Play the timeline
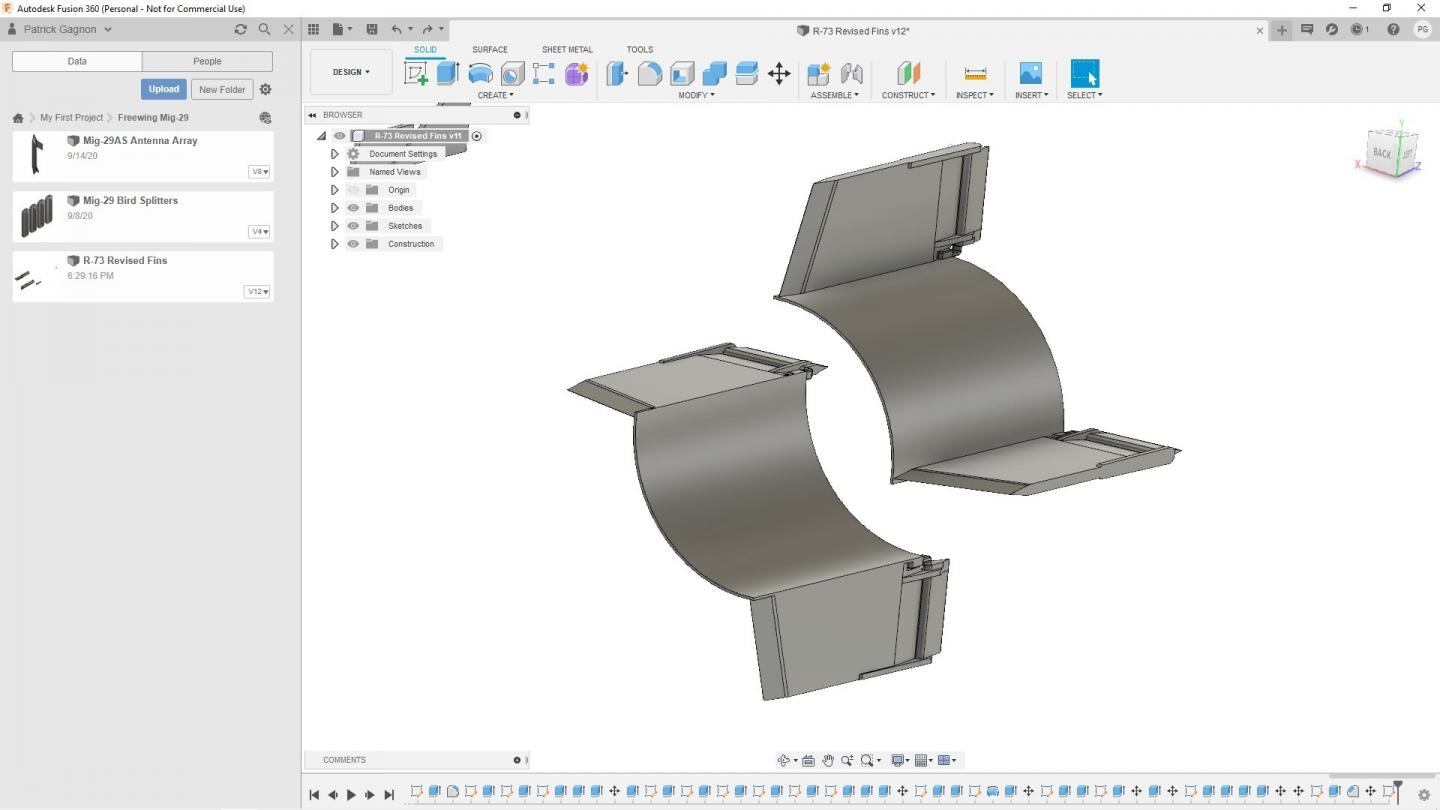Image resolution: width=1440 pixels, height=810 pixels. pos(351,795)
